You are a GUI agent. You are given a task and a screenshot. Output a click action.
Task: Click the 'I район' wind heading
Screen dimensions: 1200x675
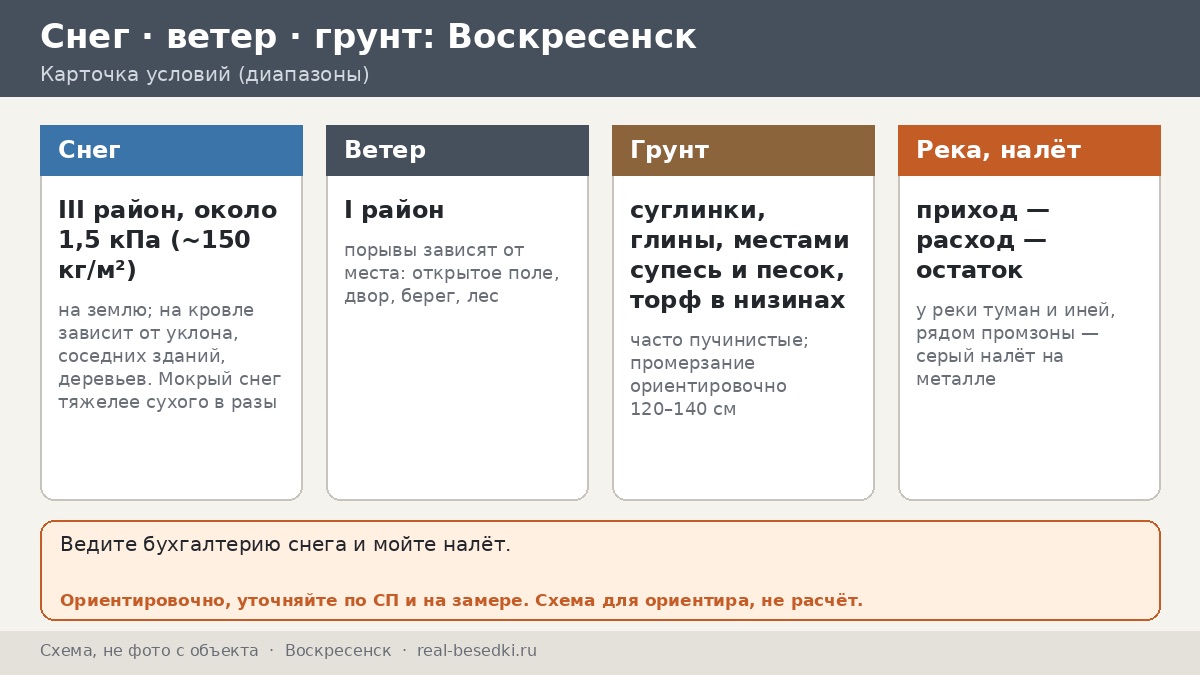click(394, 210)
